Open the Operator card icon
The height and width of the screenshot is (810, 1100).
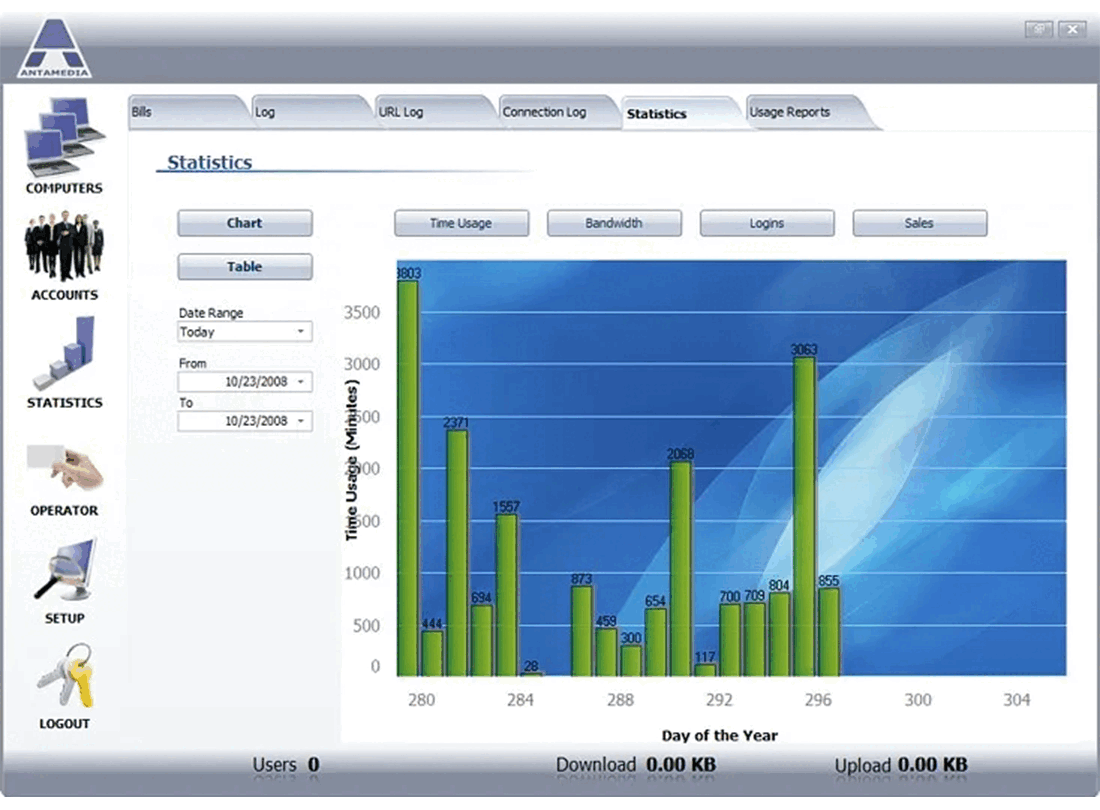(65, 468)
